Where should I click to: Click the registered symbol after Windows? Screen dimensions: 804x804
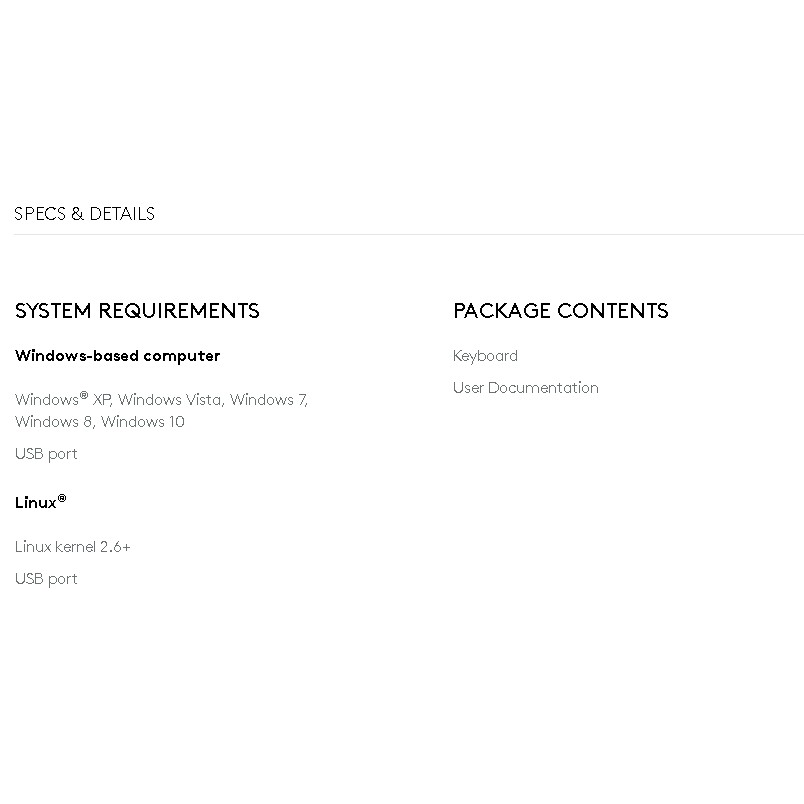[x=84, y=396]
